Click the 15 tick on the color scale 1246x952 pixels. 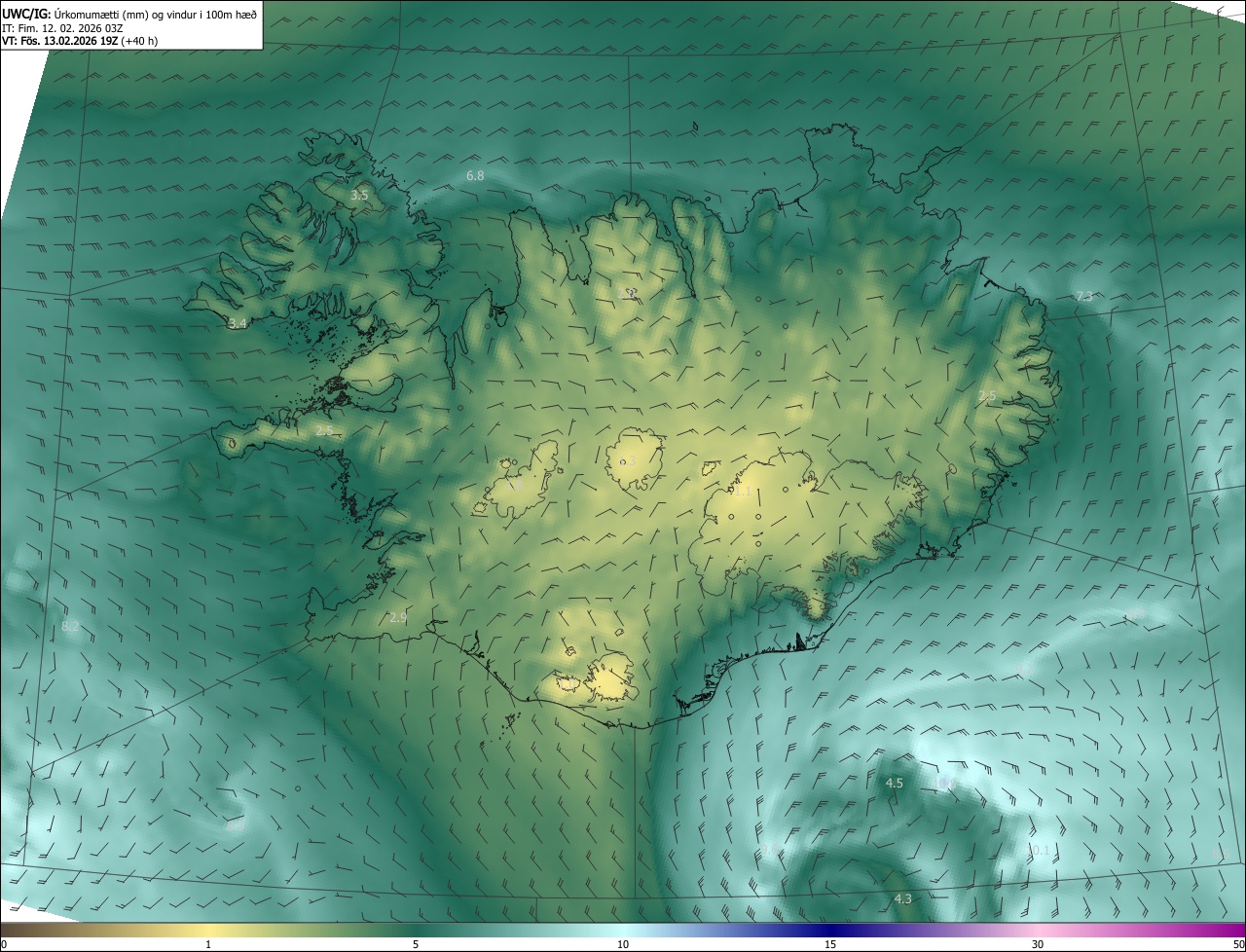(x=830, y=944)
